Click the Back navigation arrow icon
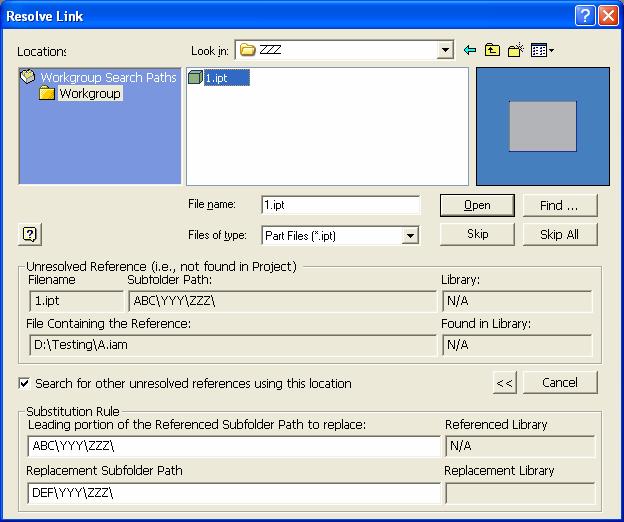The width and height of the screenshot is (624, 522). pyautogui.click(x=471, y=50)
